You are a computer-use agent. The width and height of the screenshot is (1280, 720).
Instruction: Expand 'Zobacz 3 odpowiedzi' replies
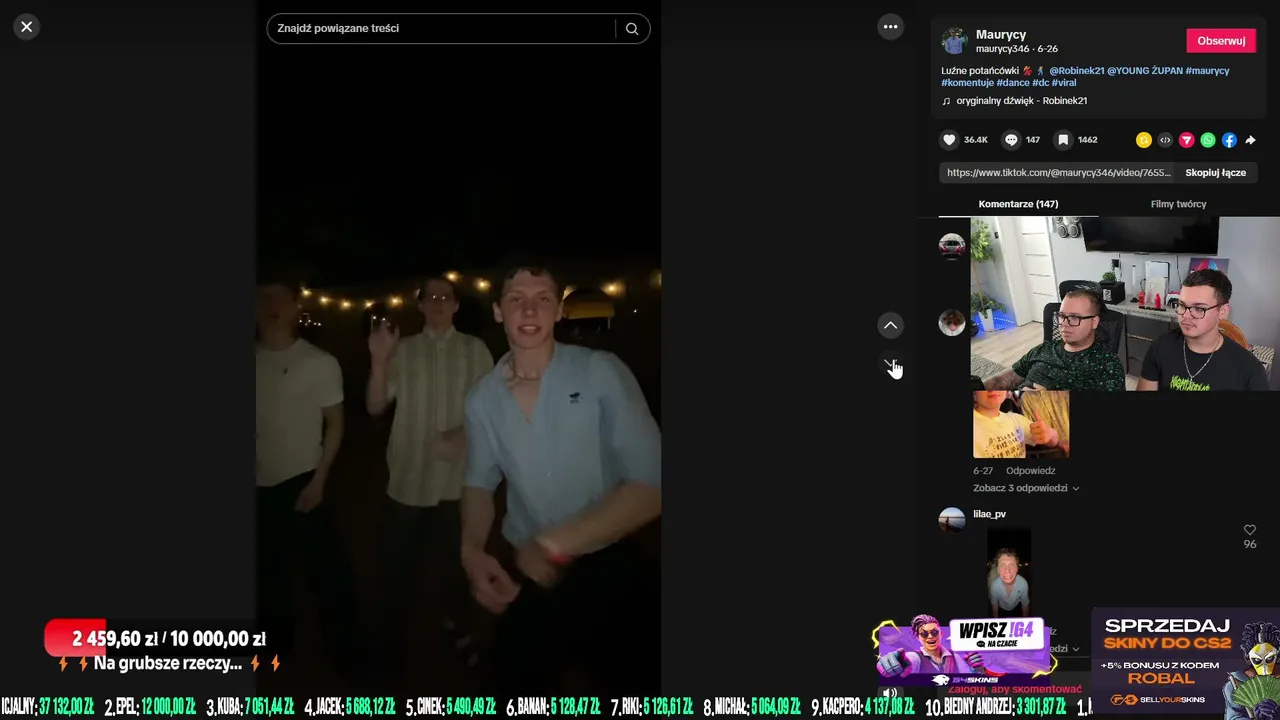[1026, 488]
